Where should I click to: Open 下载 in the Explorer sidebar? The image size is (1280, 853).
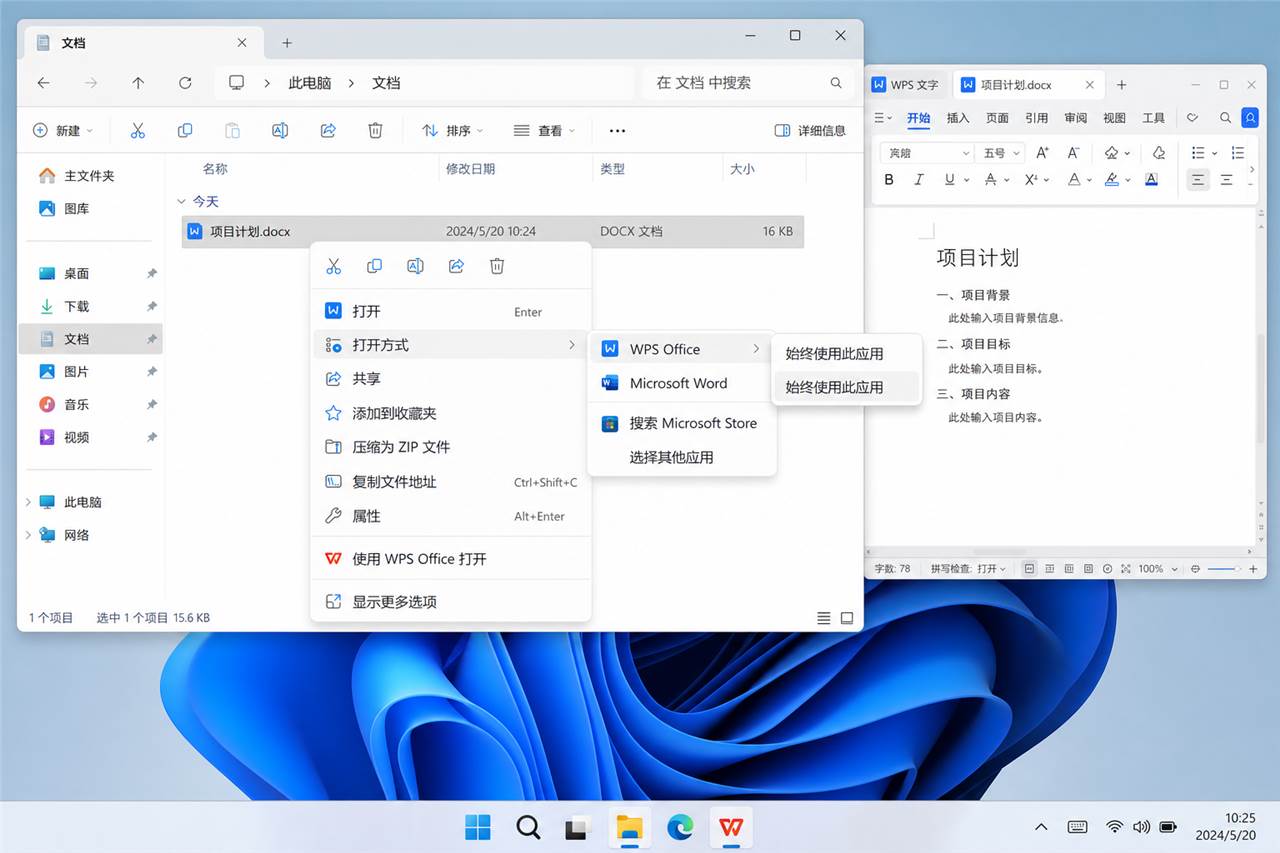coord(92,306)
